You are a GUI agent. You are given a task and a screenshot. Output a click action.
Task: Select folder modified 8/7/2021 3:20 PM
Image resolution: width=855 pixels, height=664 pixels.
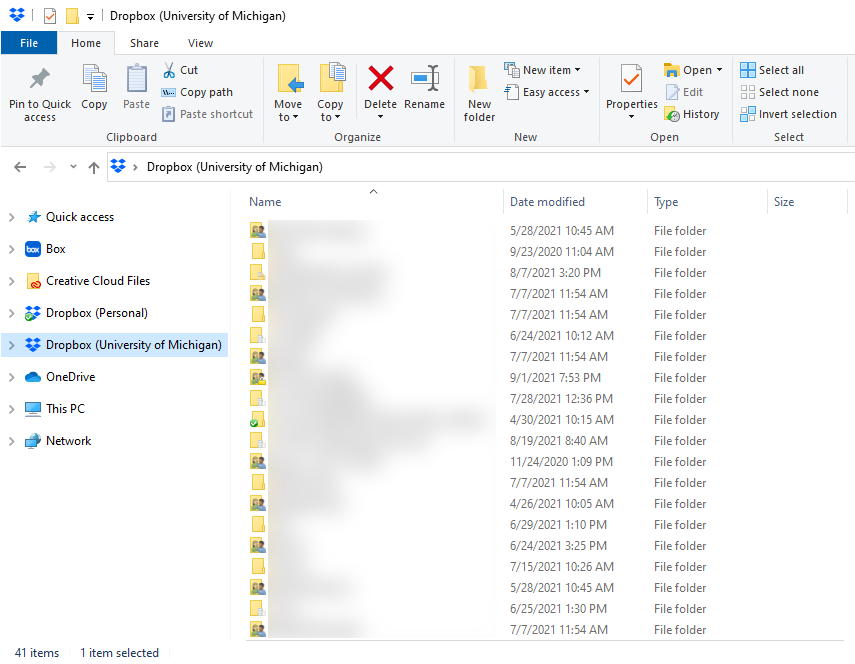[x=544, y=273]
